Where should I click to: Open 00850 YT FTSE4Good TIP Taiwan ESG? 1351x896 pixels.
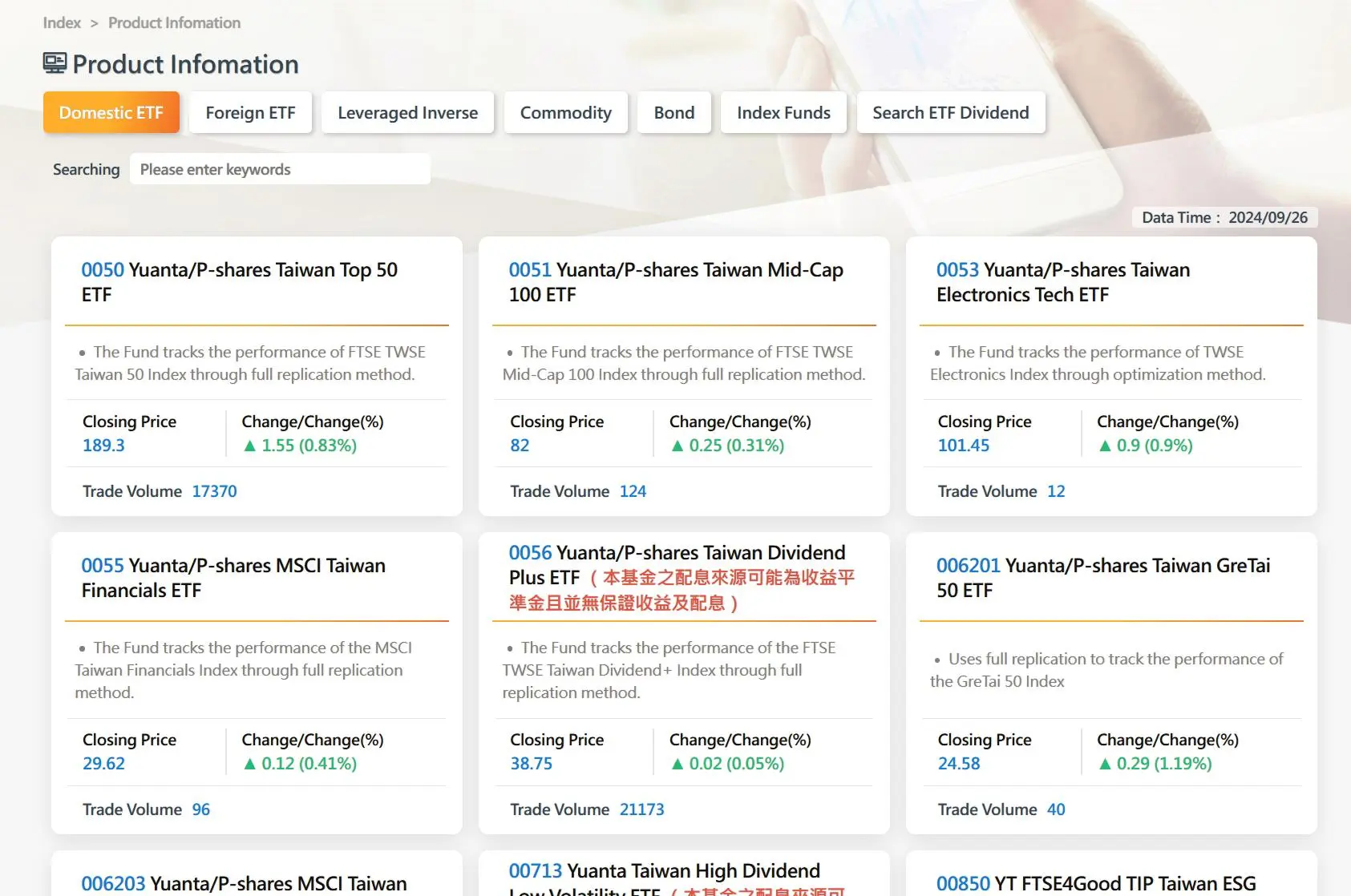tap(1096, 883)
